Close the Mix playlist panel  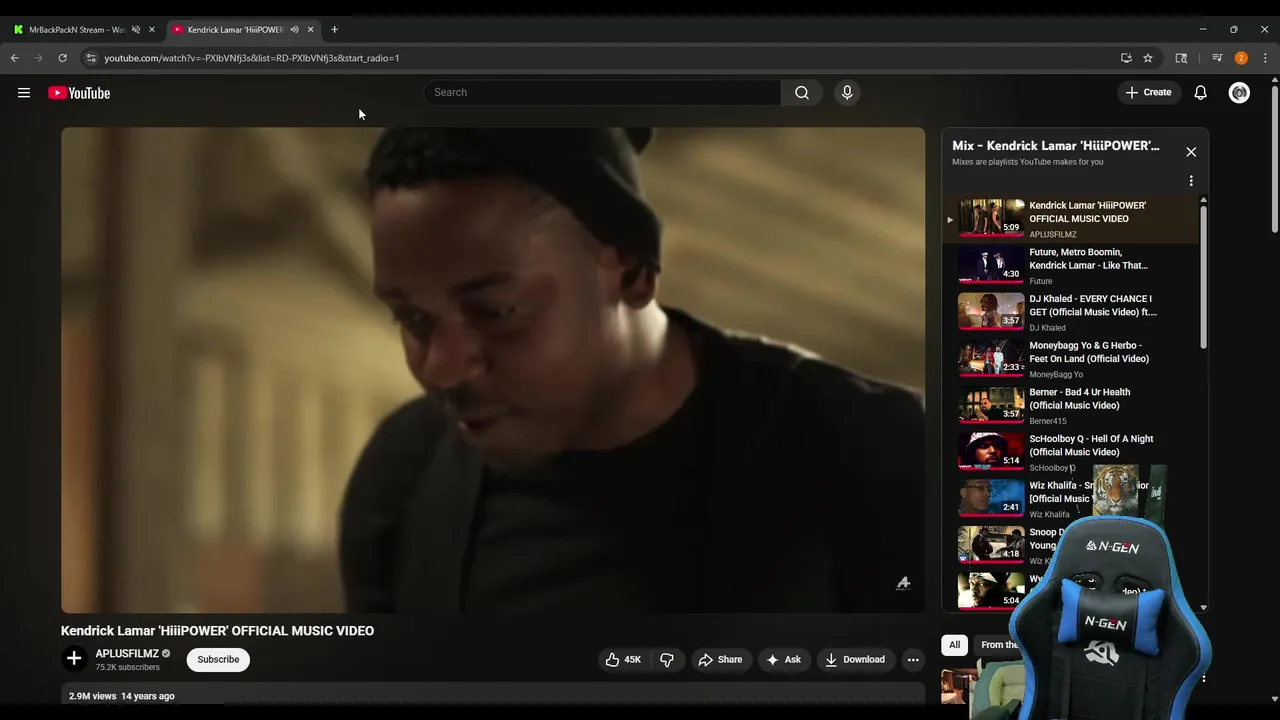point(1191,152)
